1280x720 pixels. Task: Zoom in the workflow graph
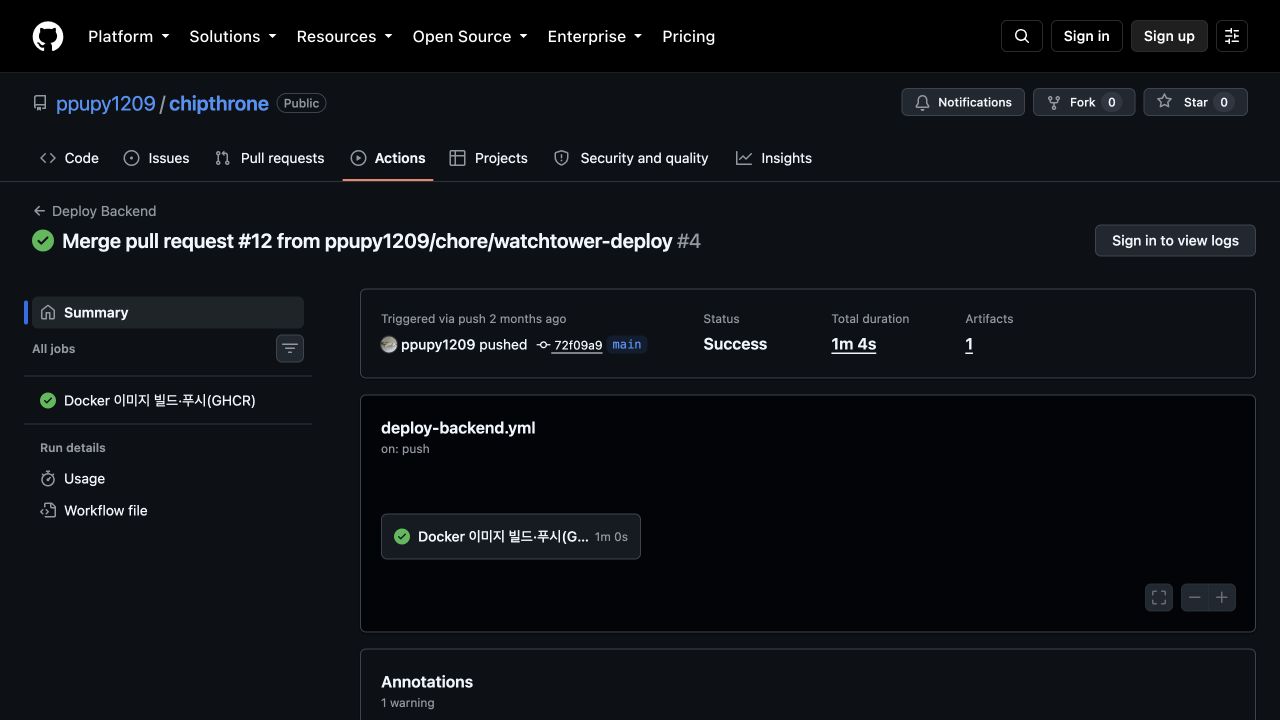(1222, 597)
